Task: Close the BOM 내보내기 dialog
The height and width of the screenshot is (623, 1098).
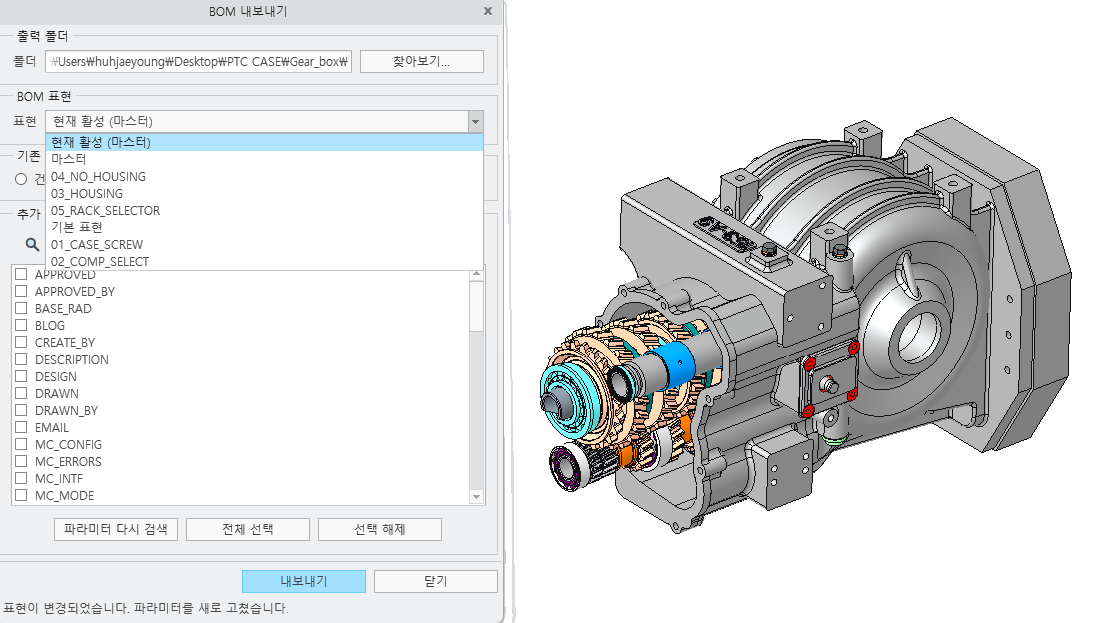Action: (488, 11)
